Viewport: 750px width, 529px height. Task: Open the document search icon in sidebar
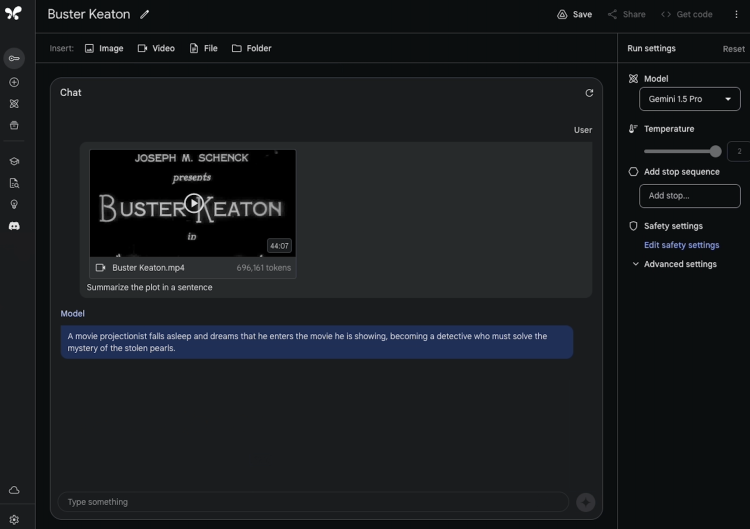[x=14, y=183]
